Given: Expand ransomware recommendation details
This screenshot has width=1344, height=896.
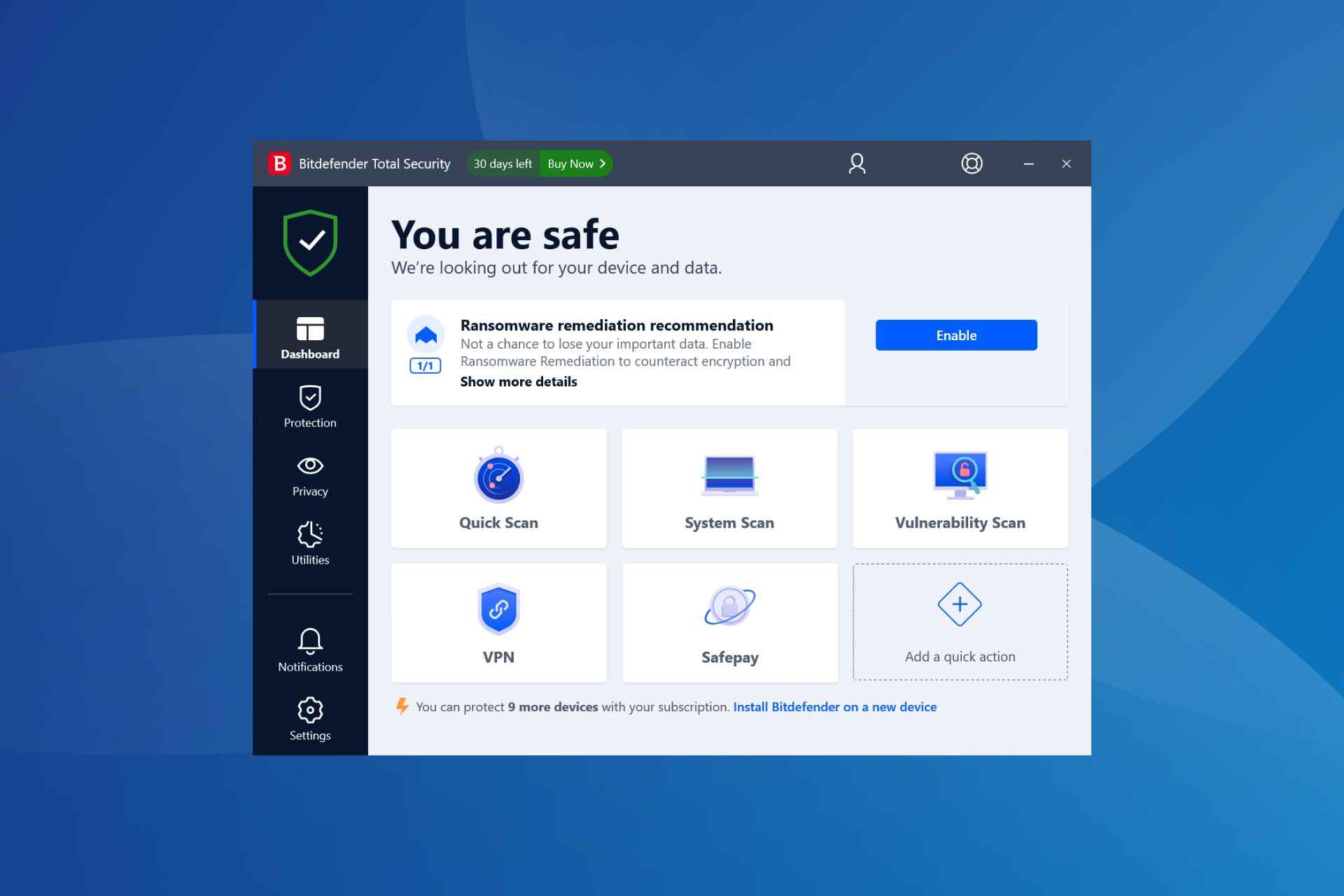Looking at the screenshot, I should [x=519, y=382].
